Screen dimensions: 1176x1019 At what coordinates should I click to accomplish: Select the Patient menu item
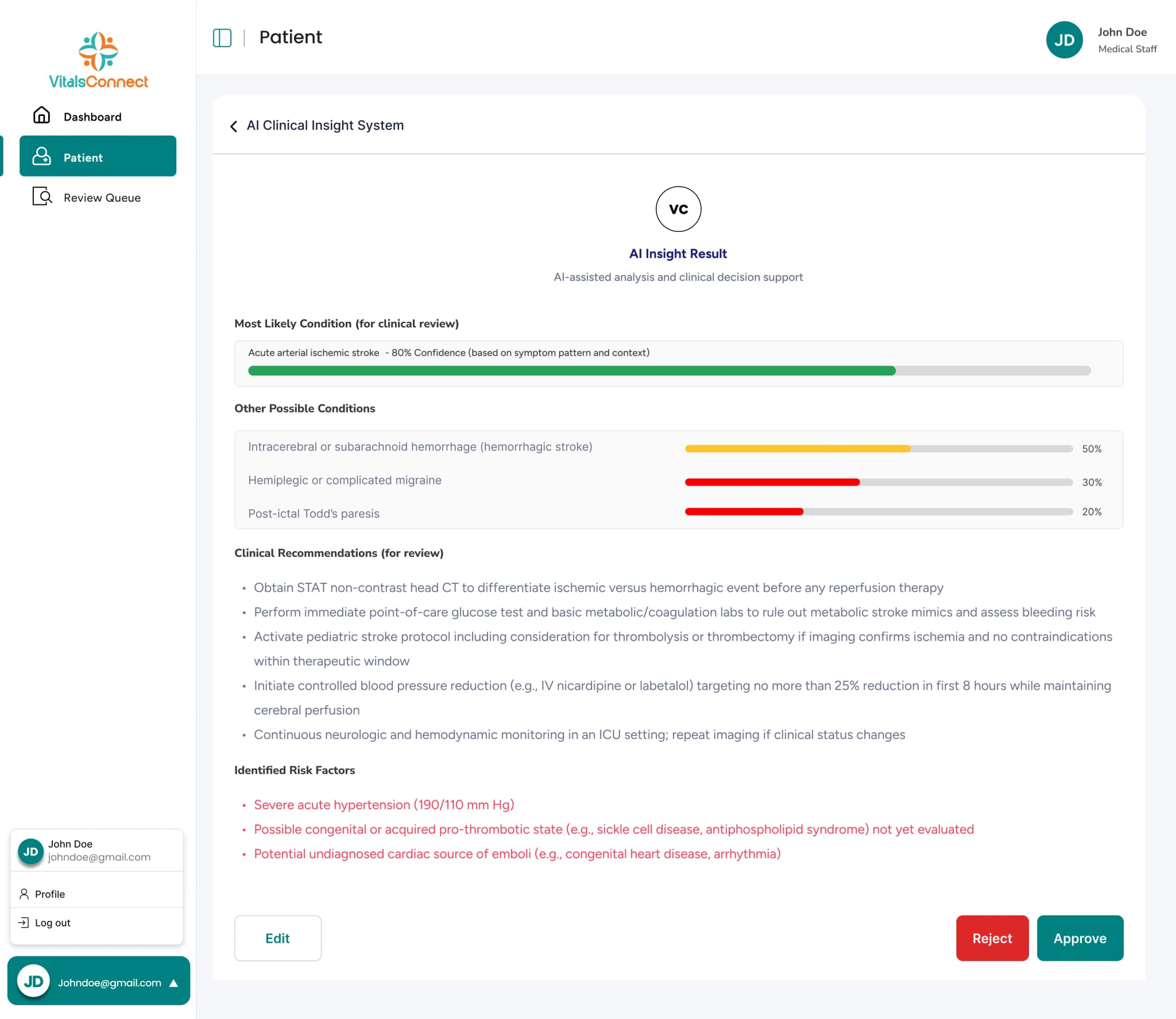point(98,156)
